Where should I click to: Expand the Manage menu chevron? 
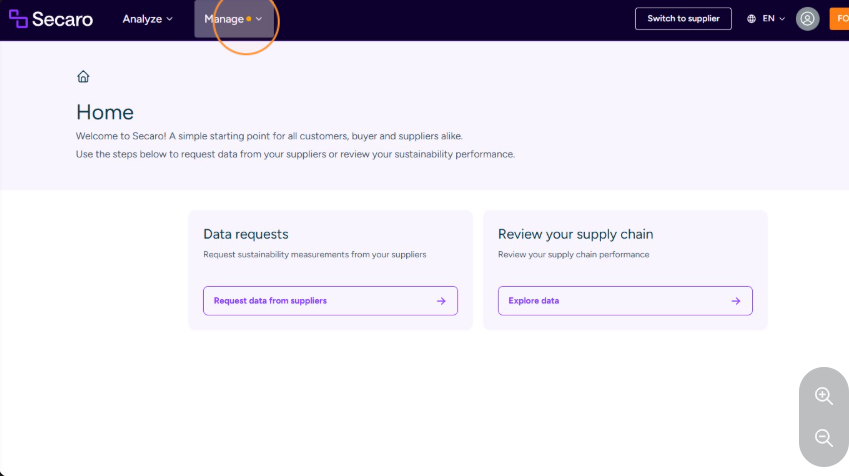click(259, 19)
